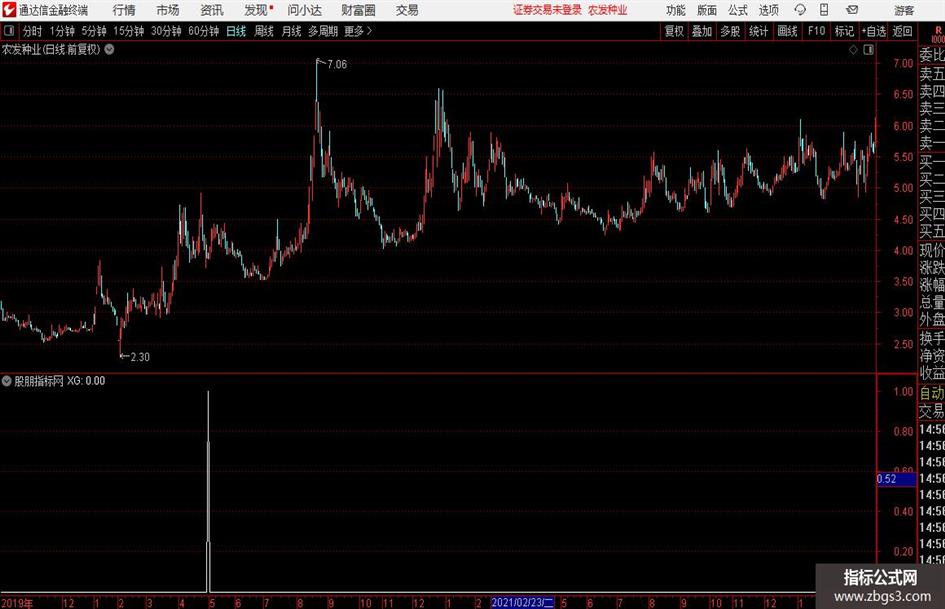This screenshot has width=945, height=609.
Task: Switch to 5分钟 period tab
Action: point(94,31)
